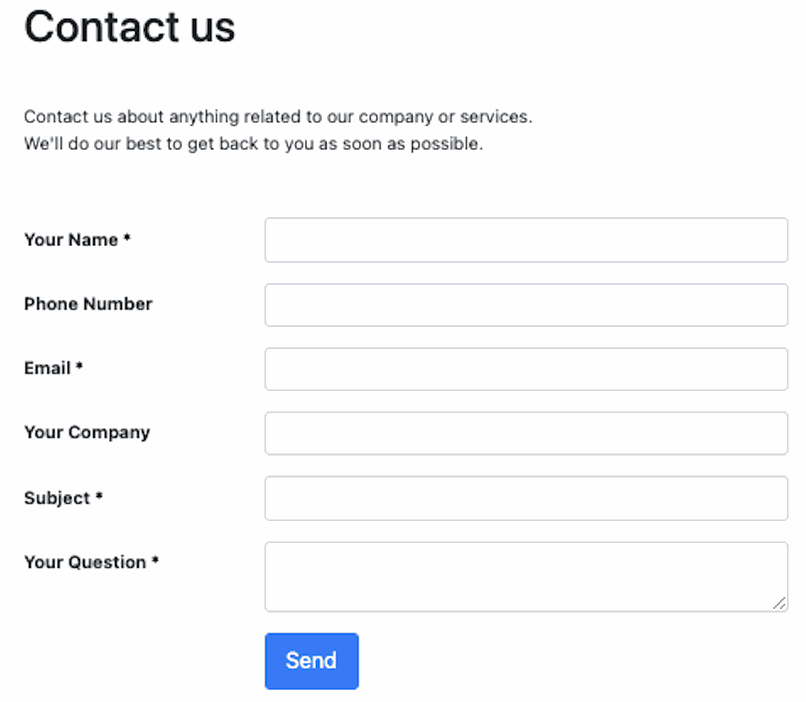Click the required asterisk next to Email
This screenshot has width=806, height=702.
pos(79,368)
